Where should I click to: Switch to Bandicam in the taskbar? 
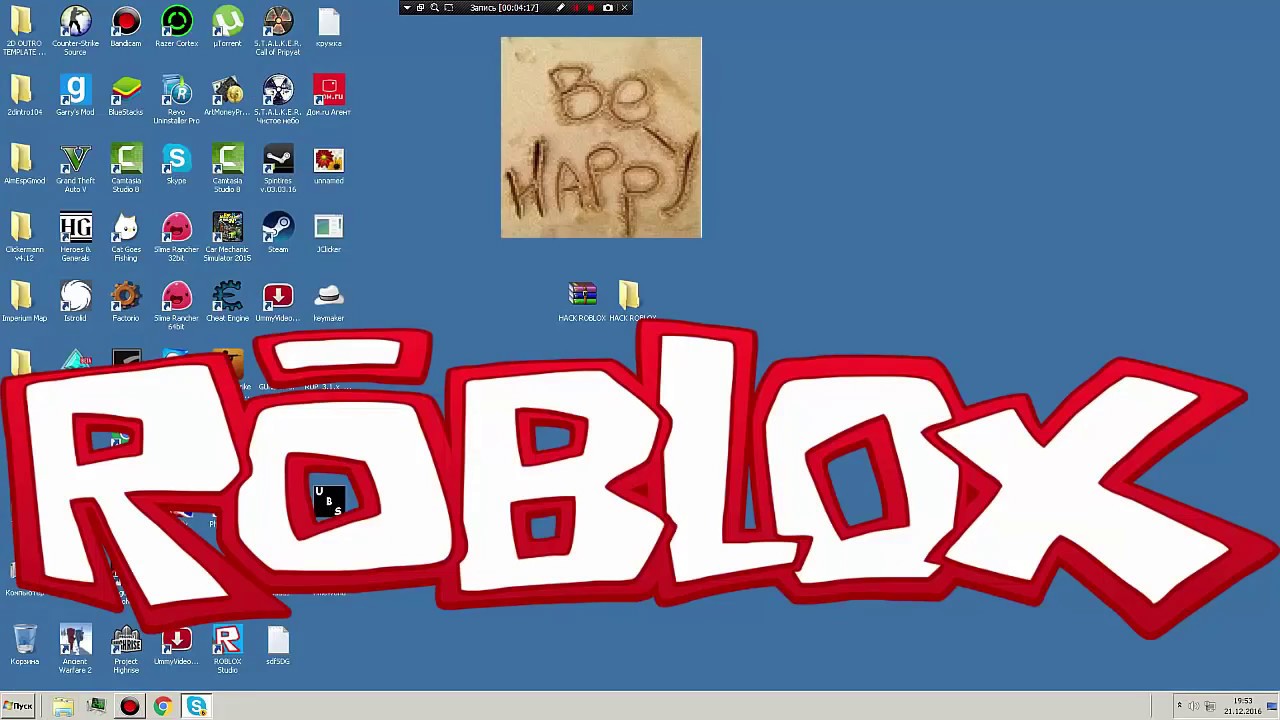coord(130,707)
